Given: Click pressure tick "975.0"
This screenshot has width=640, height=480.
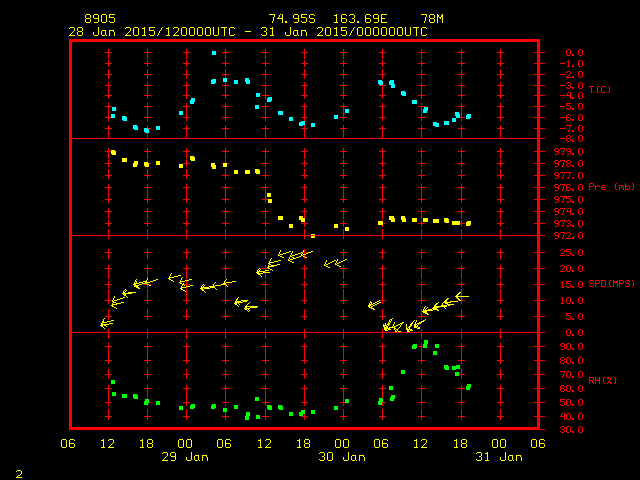Looking at the screenshot, I should (569, 200).
